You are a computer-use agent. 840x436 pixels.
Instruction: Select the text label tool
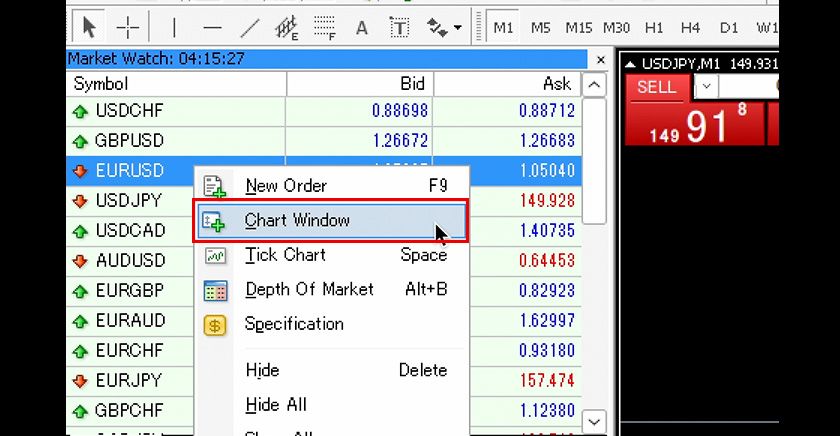click(399, 27)
